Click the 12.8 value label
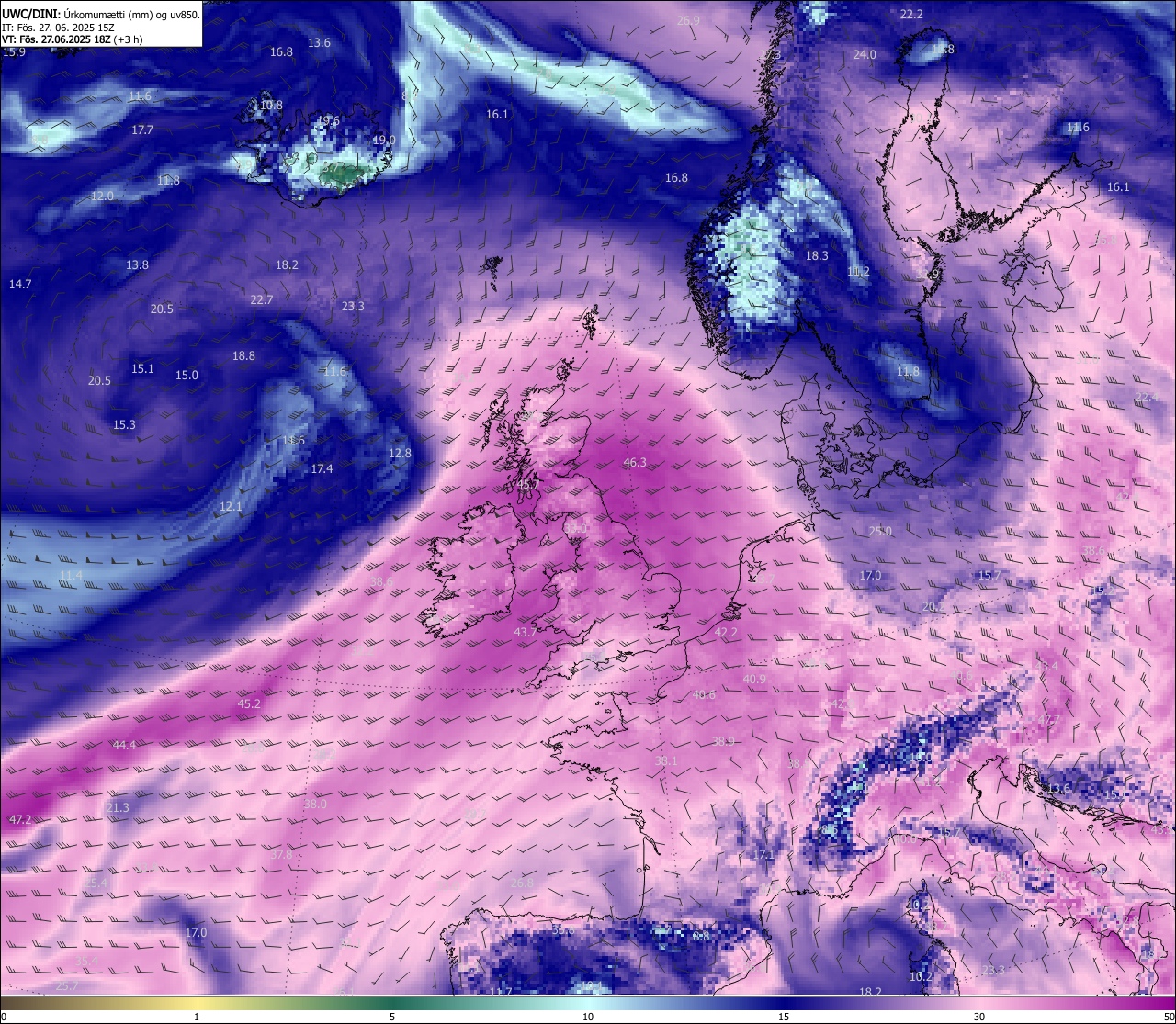The width and height of the screenshot is (1176, 1024). tap(400, 454)
